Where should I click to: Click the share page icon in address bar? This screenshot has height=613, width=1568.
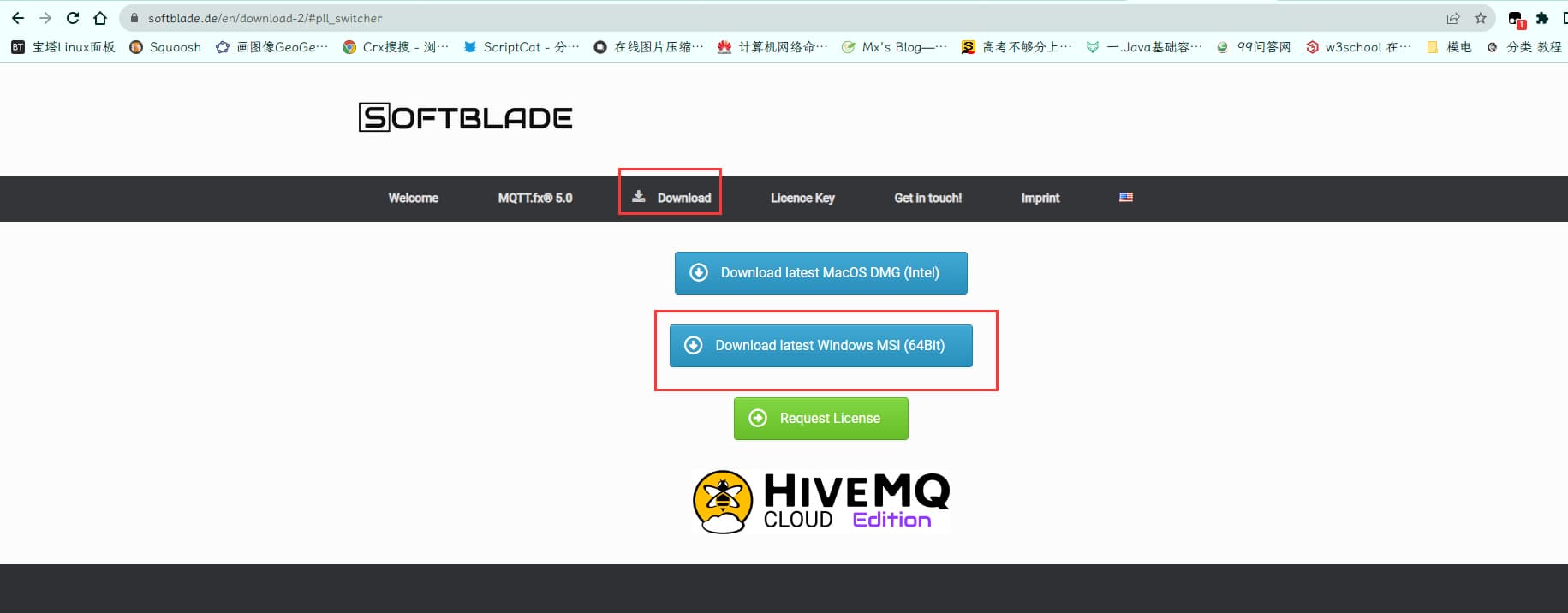1452,18
